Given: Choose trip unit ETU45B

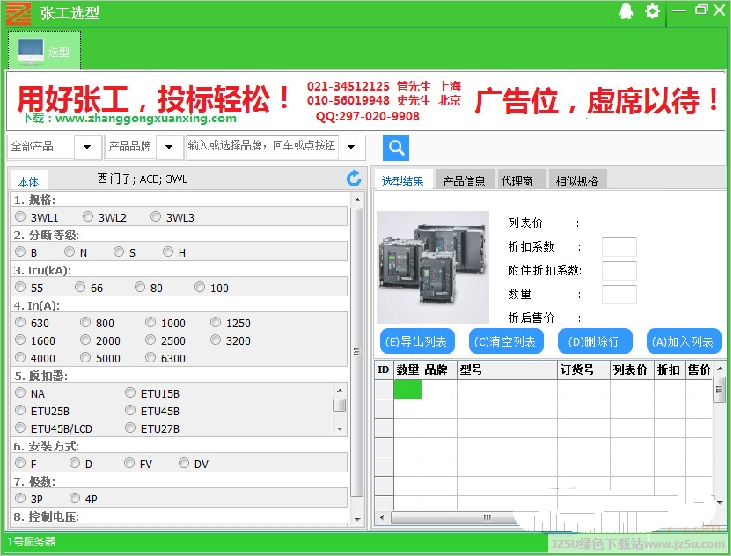Looking at the screenshot, I should 131,410.
